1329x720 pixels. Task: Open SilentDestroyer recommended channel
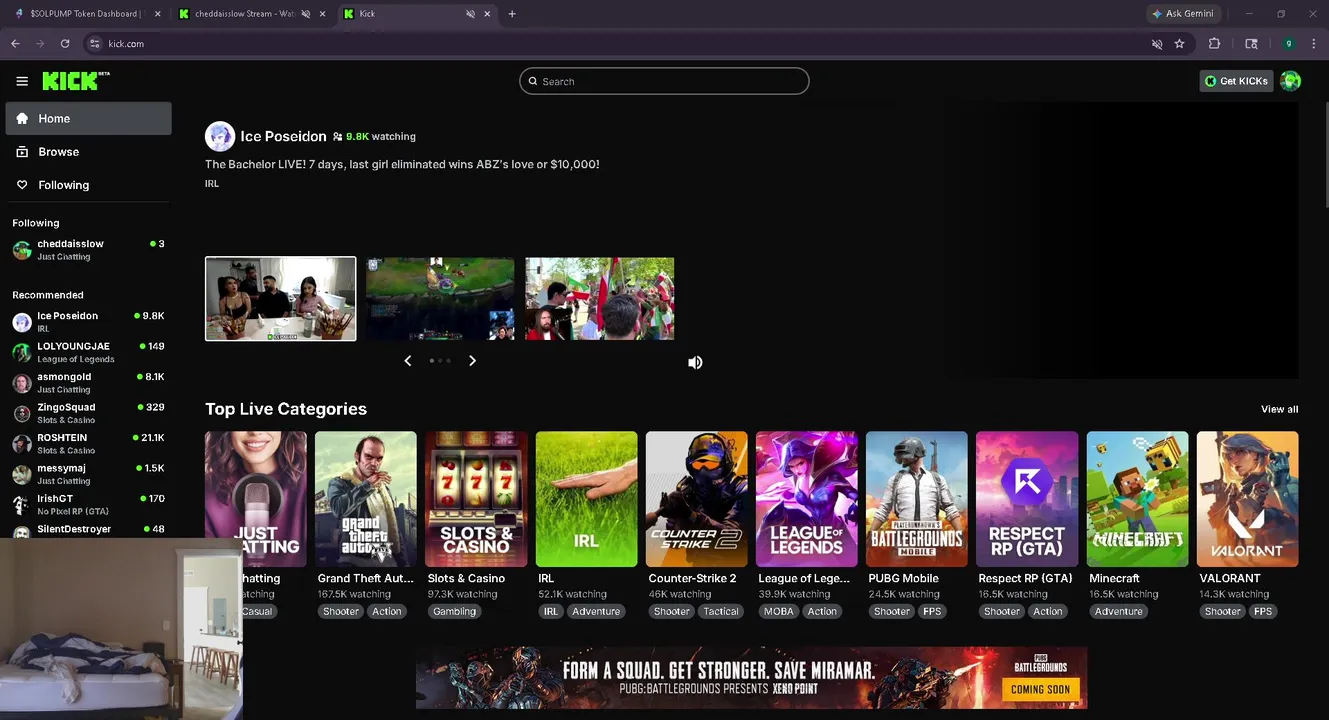pyautogui.click(x=88, y=530)
